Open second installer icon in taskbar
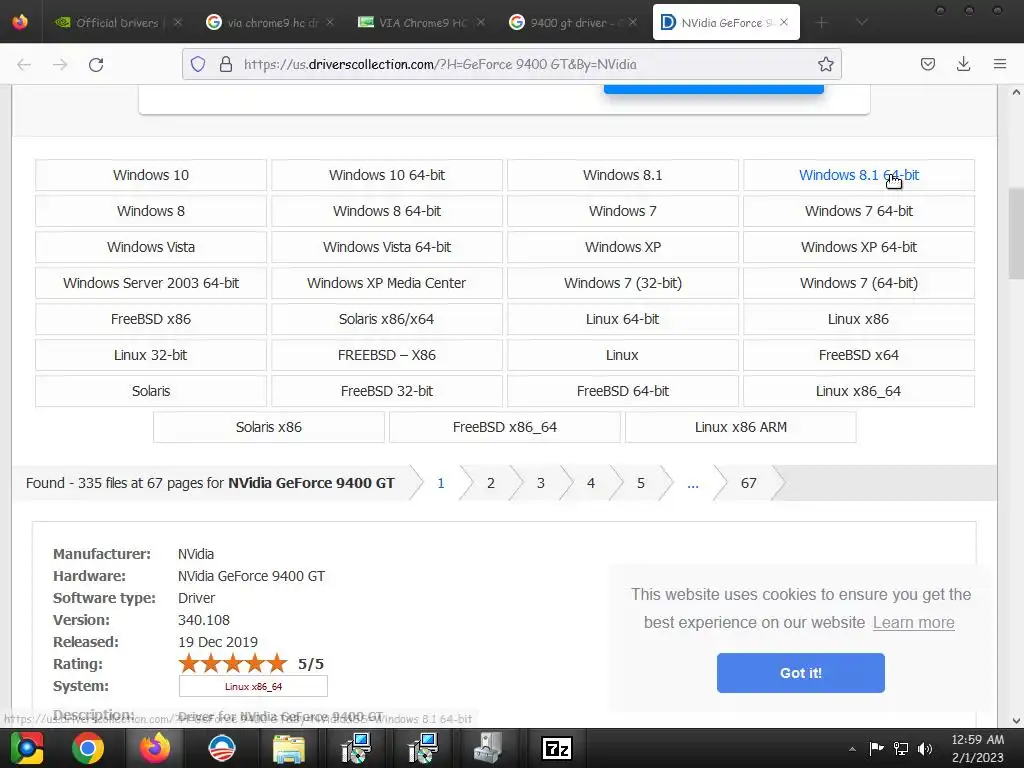 (x=423, y=748)
